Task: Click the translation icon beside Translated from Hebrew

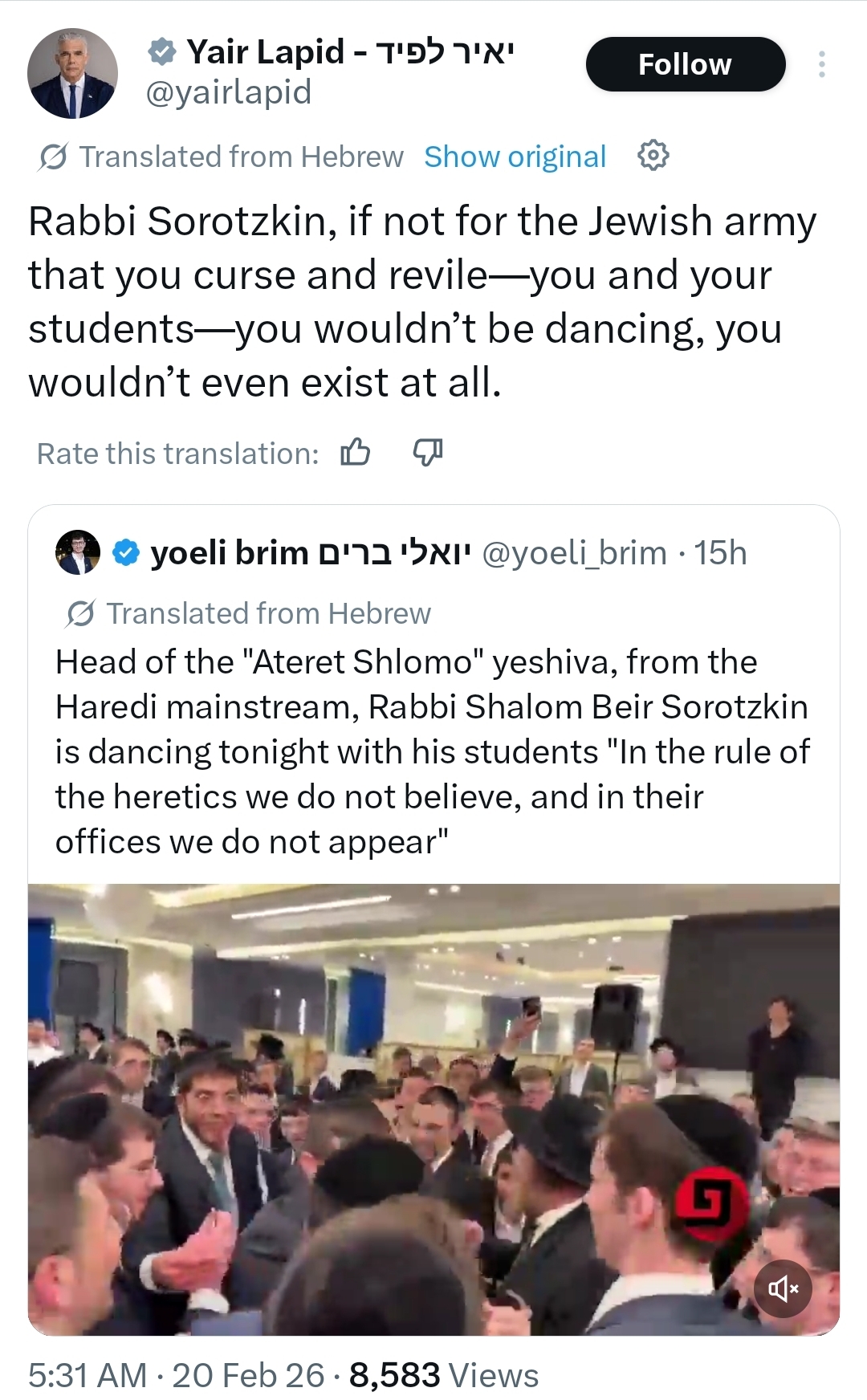Action: click(x=53, y=157)
